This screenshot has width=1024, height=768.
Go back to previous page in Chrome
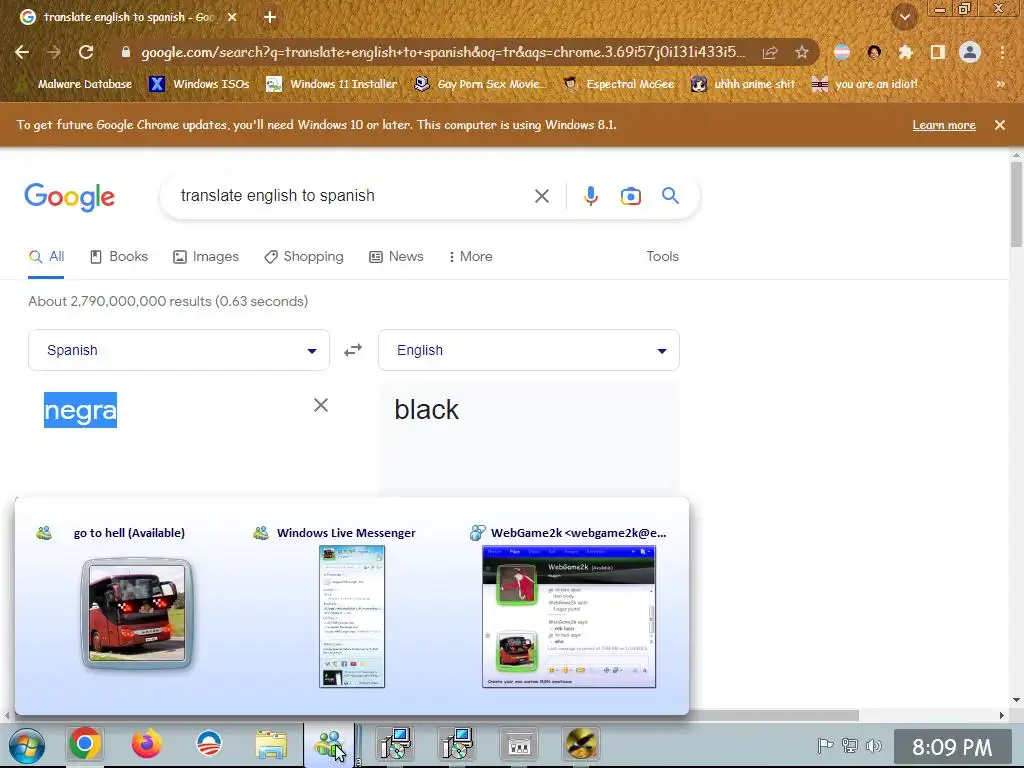[22, 52]
